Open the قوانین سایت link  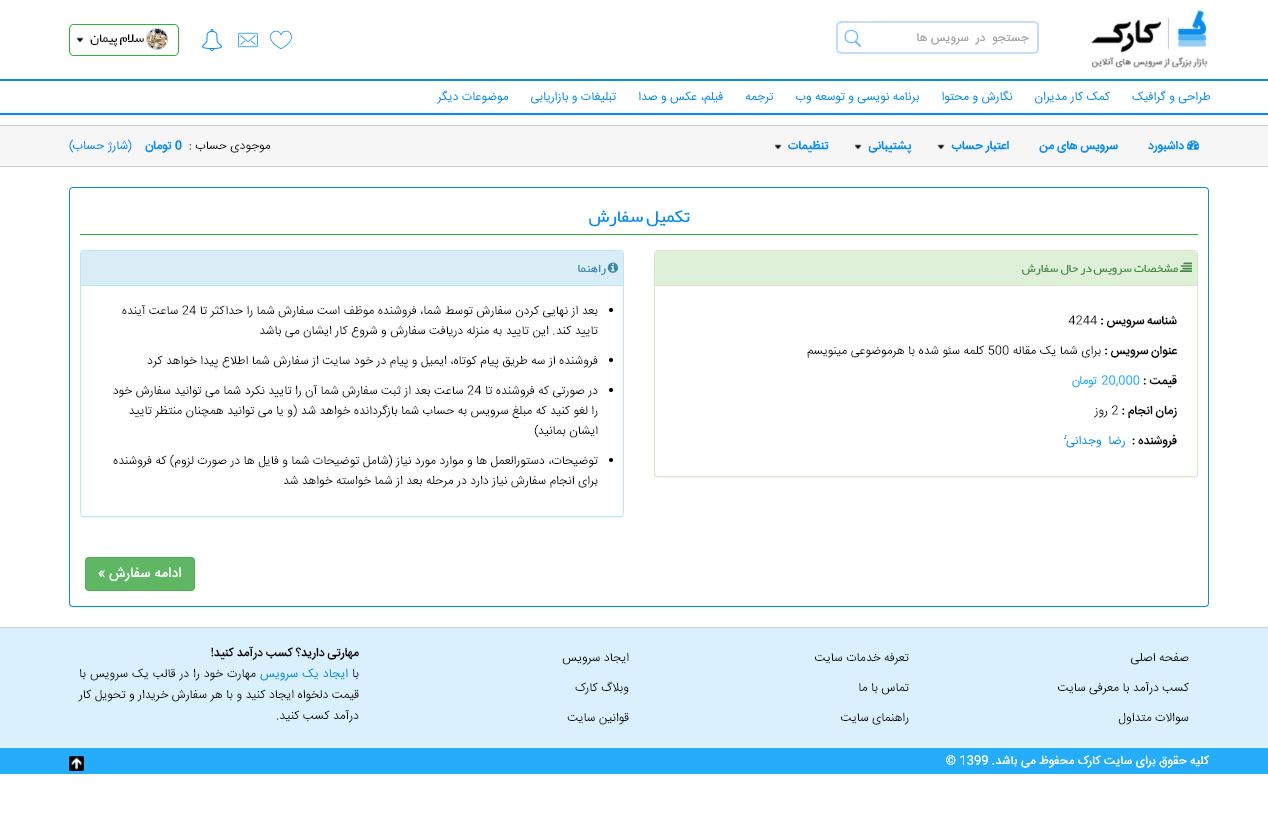[598, 718]
